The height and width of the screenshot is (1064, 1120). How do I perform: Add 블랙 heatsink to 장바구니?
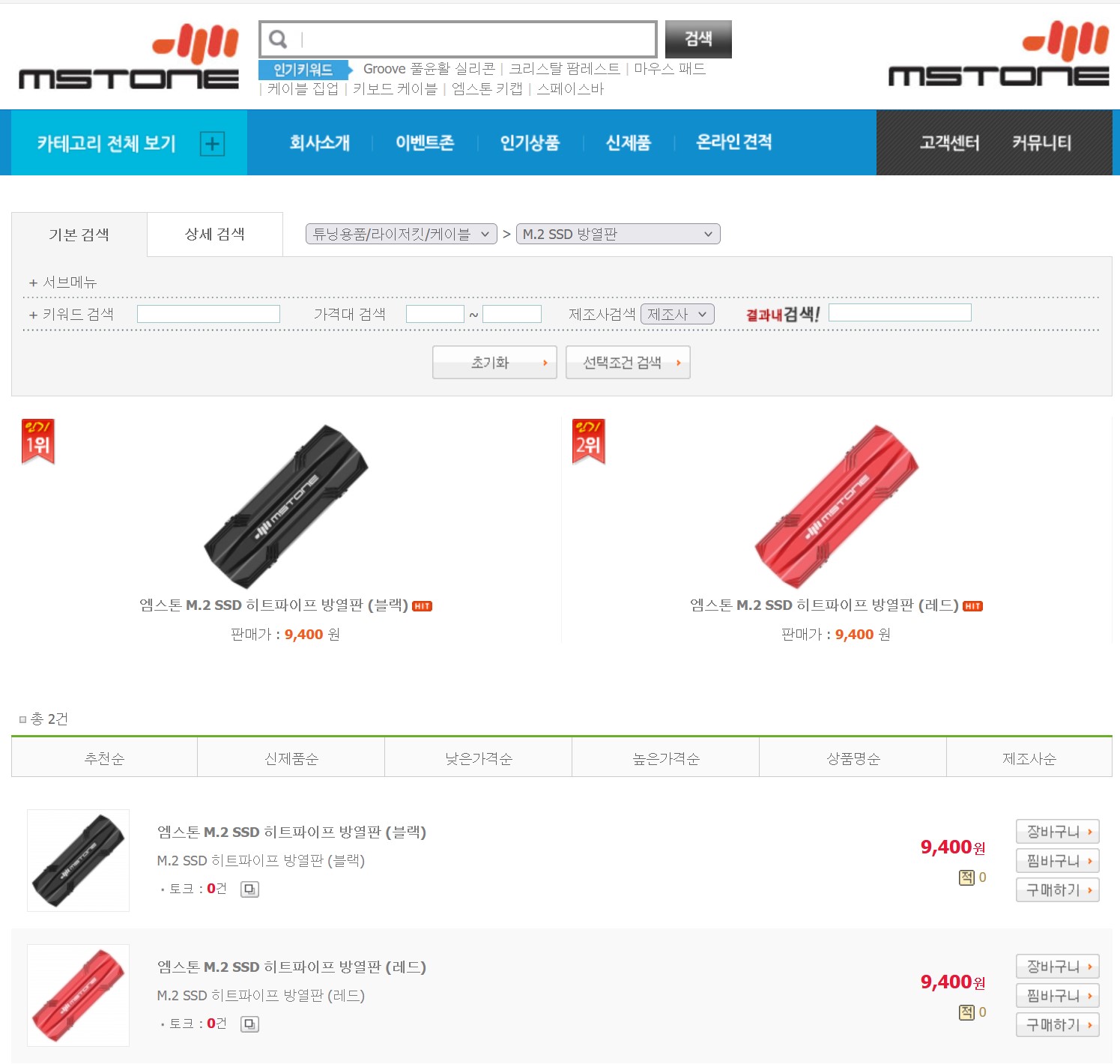pyautogui.click(x=1058, y=832)
